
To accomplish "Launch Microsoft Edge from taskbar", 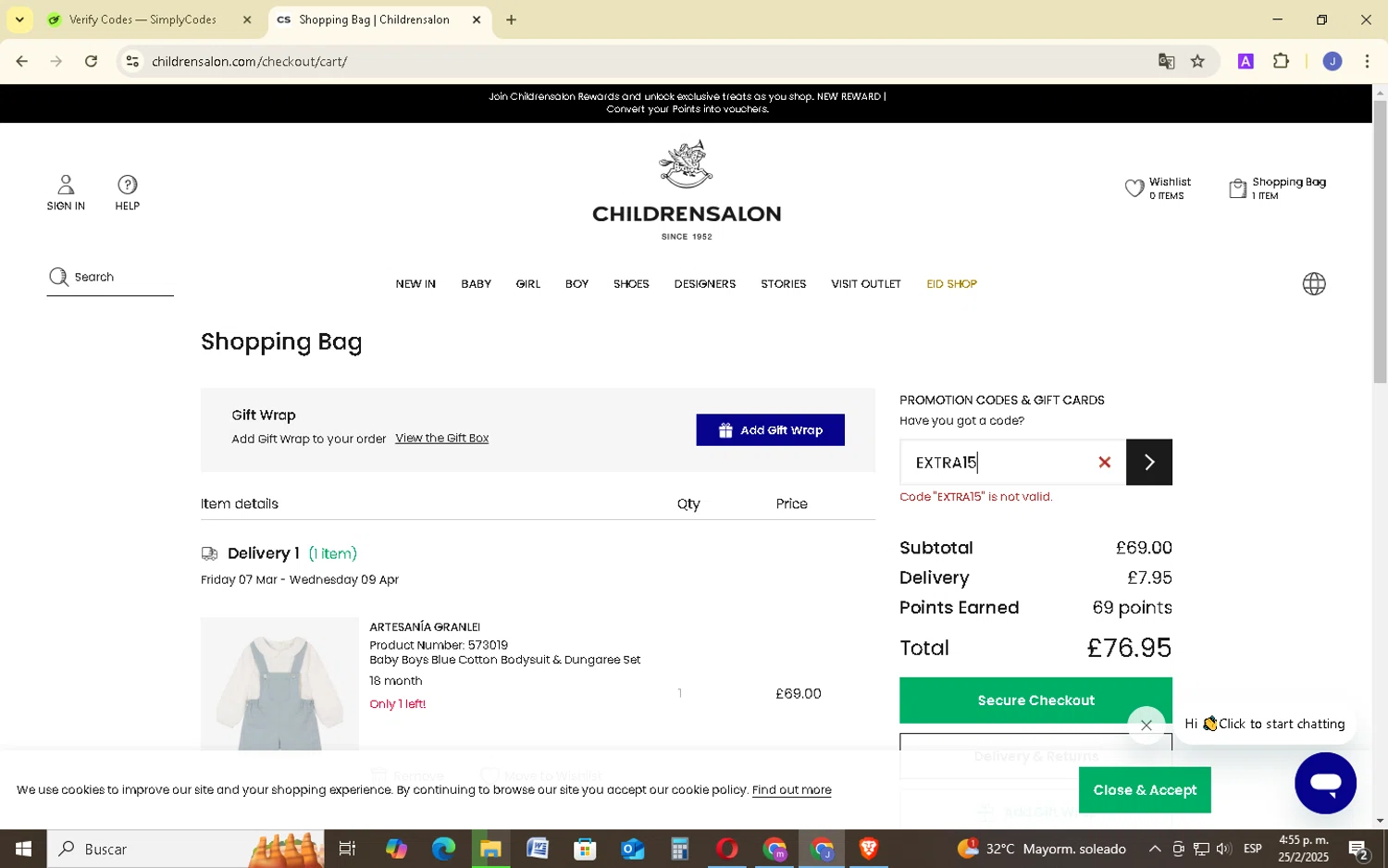I will (x=443, y=849).
